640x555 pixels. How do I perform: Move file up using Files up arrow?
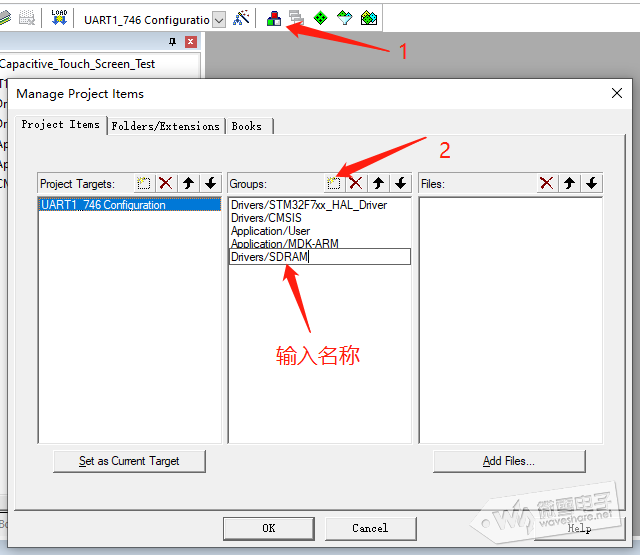pos(570,183)
